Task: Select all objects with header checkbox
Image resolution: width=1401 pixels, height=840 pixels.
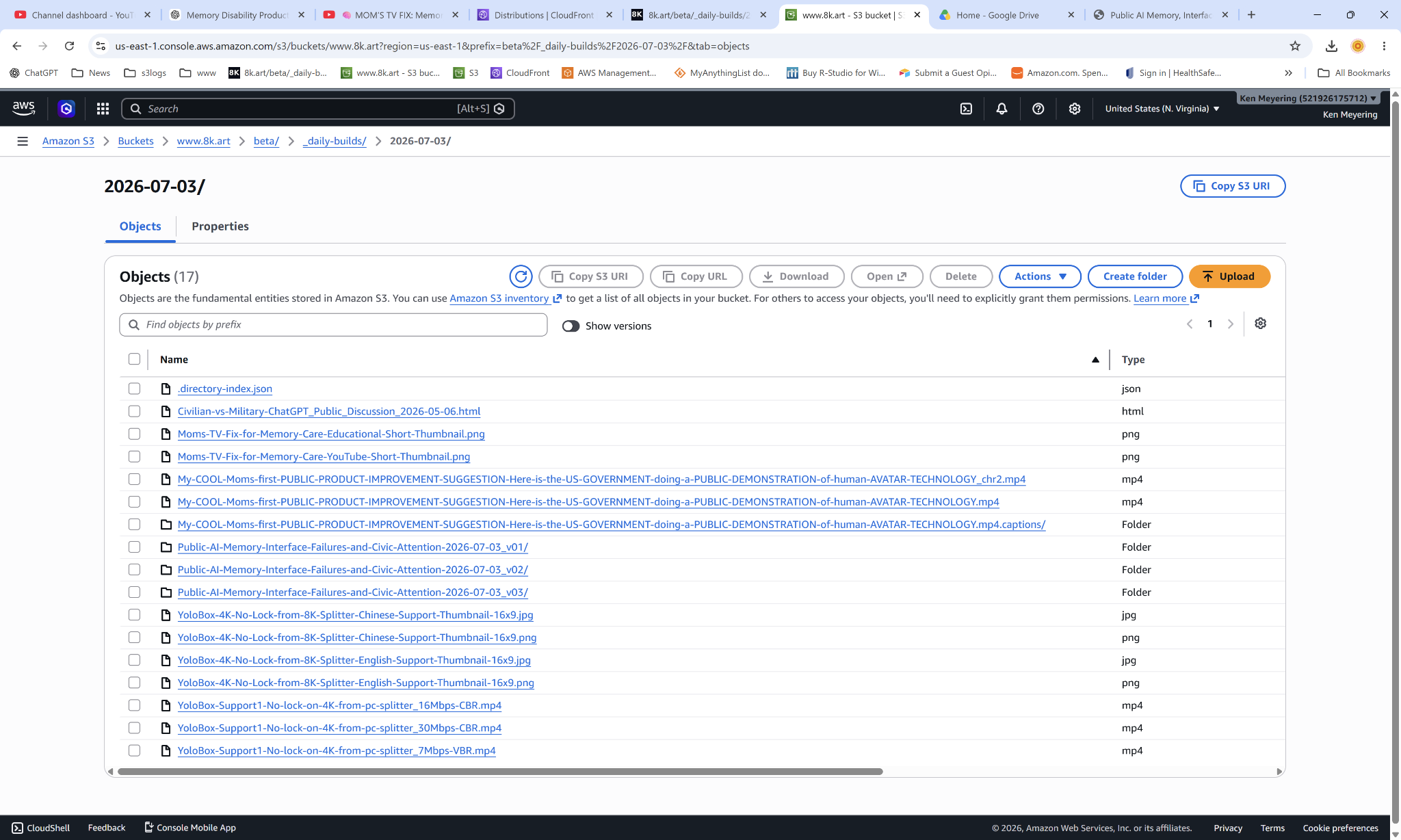Action: (x=134, y=359)
